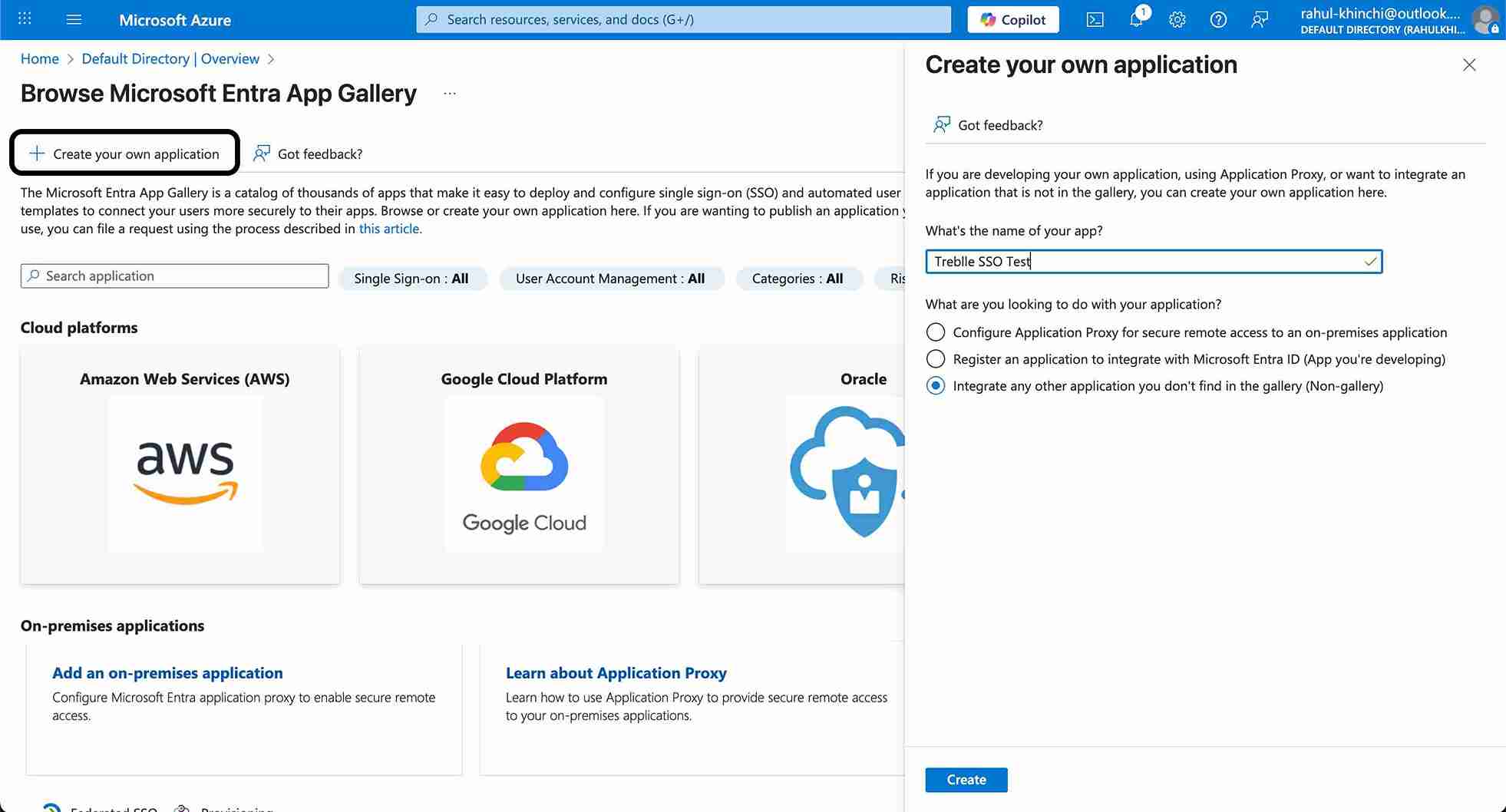The width and height of the screenshot is (1506, 812).
Task: Open the Help question-mark menu
Action: (x=1218, y=19)
